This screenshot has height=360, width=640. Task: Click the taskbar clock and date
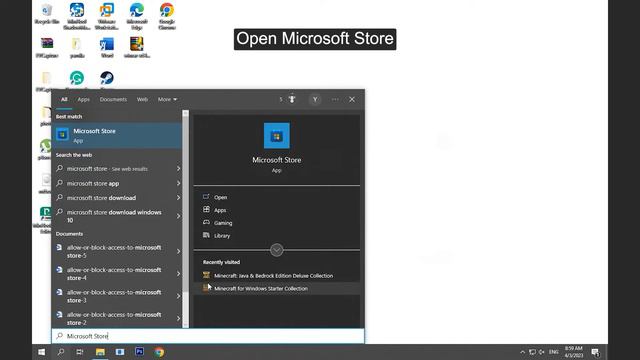pyautogui.click(x=573, y=352)
